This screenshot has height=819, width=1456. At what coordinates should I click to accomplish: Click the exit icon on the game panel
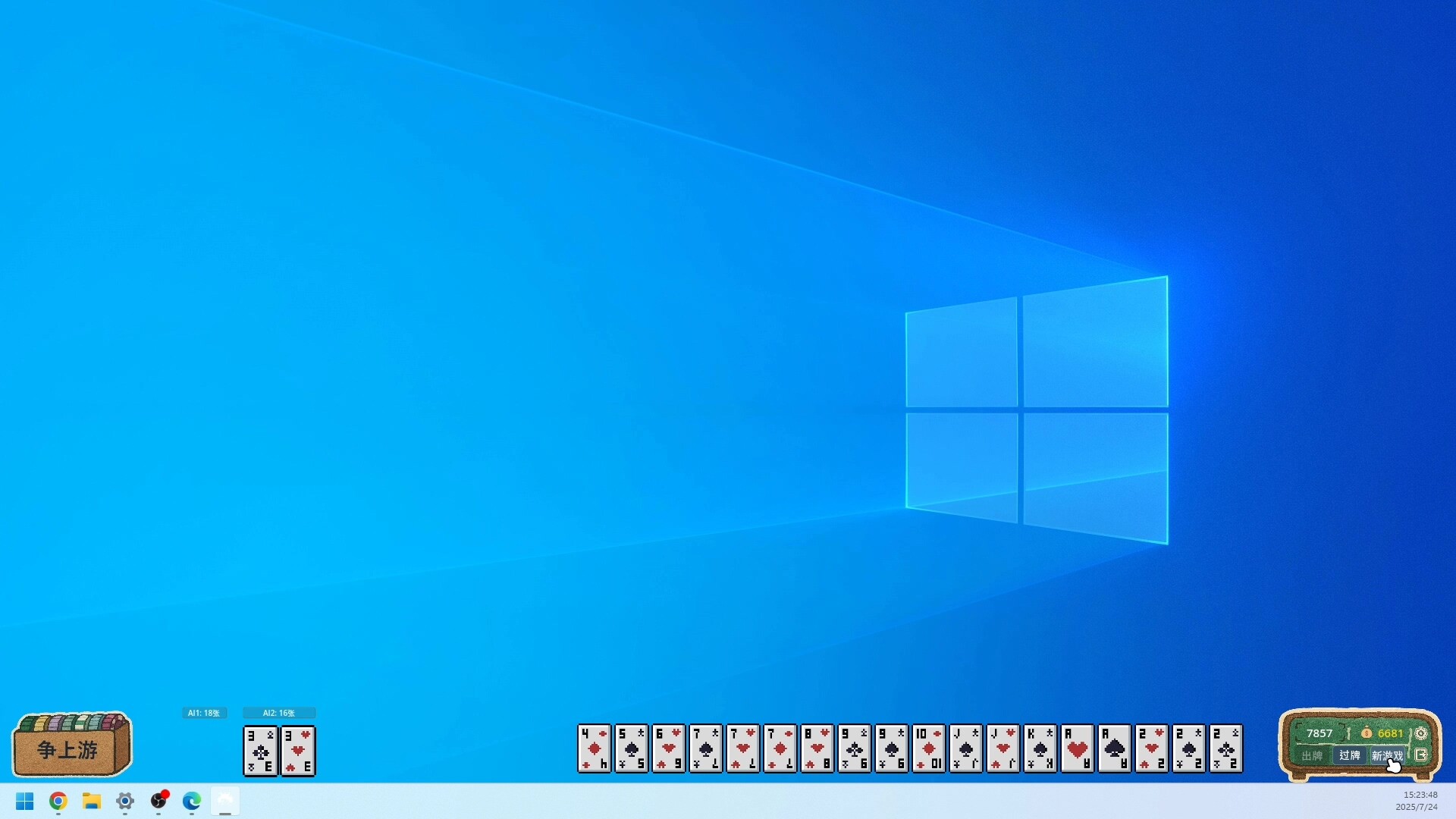[x=1422, y=755]
